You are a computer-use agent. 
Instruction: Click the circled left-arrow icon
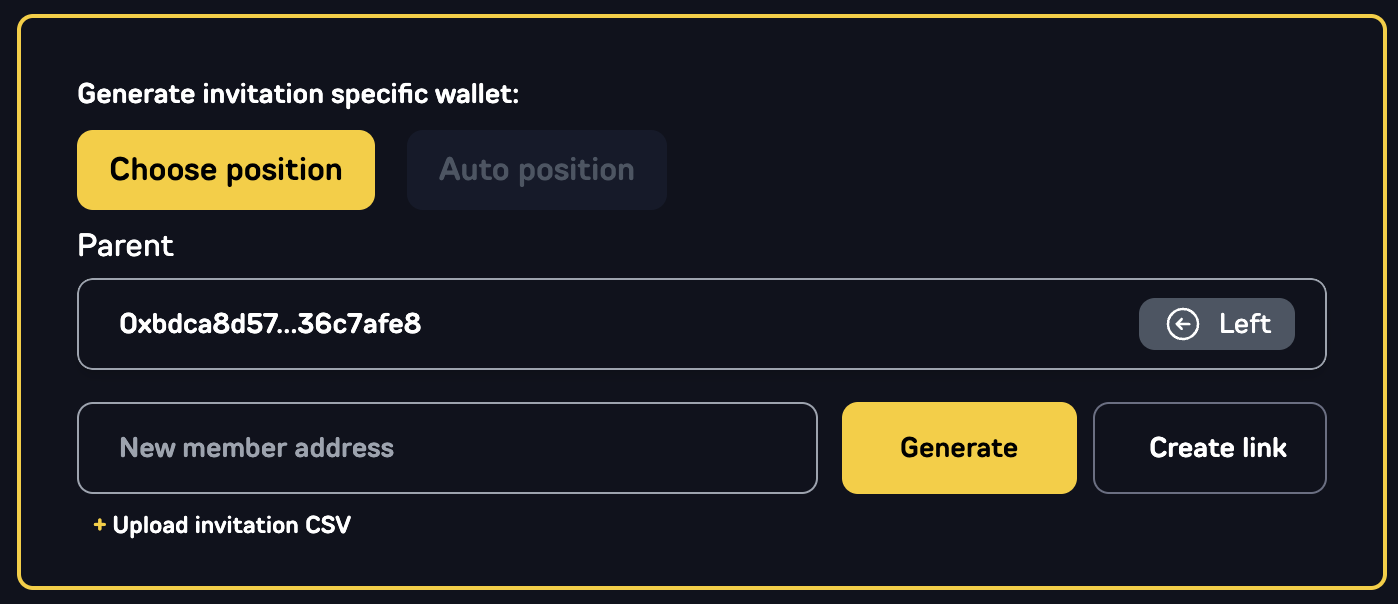click(1183, 324)
